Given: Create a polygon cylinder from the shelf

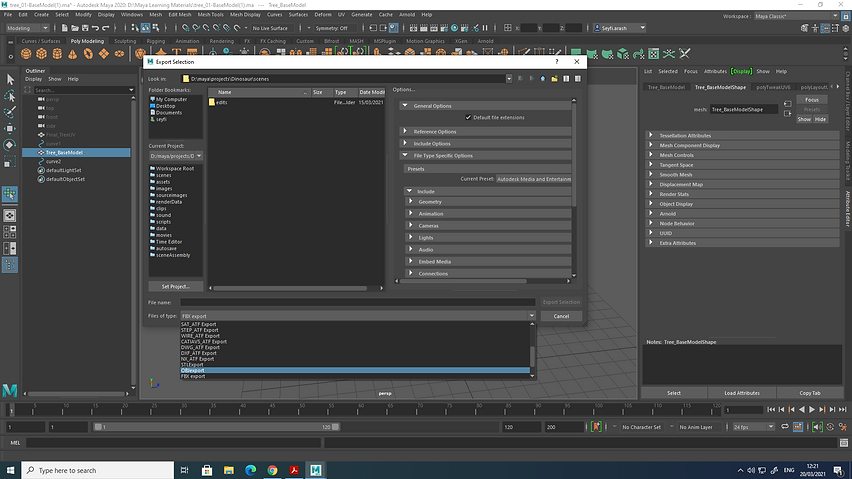Looking at the screenshot, I should point(57,54).
